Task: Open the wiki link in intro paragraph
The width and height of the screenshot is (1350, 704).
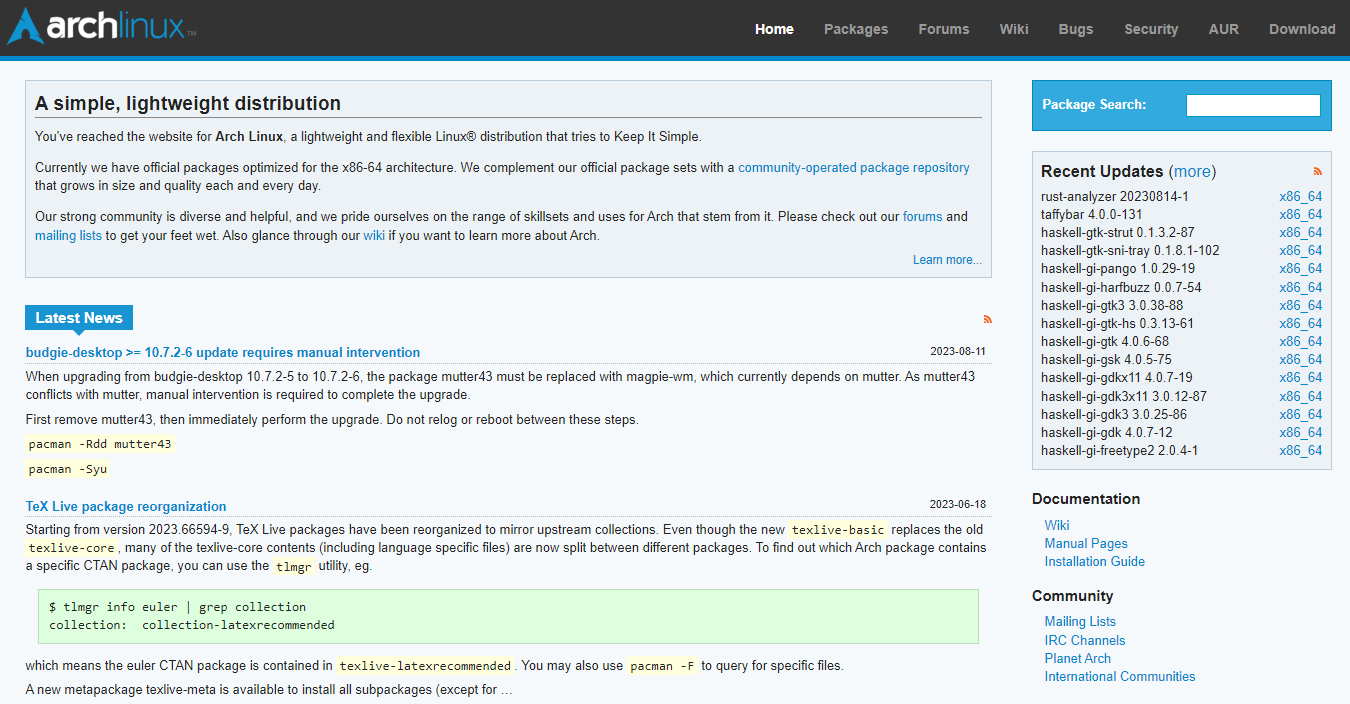Action: coord(374,236)
